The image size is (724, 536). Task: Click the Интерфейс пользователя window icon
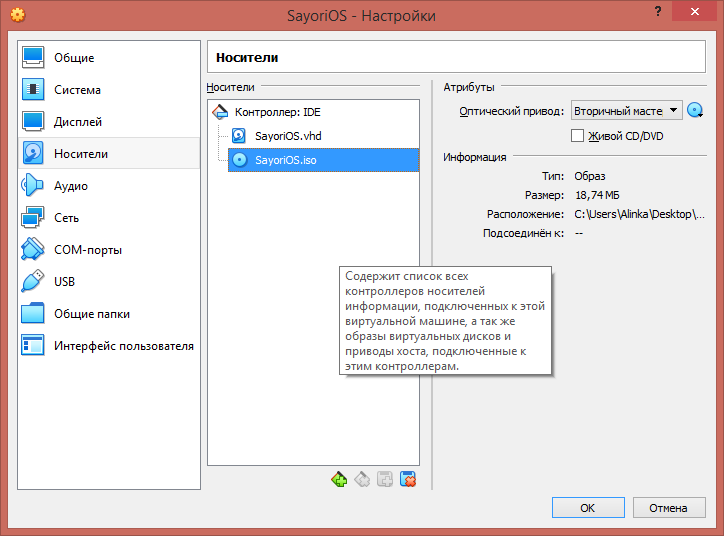pyautogui.click(x=33, y=345)
